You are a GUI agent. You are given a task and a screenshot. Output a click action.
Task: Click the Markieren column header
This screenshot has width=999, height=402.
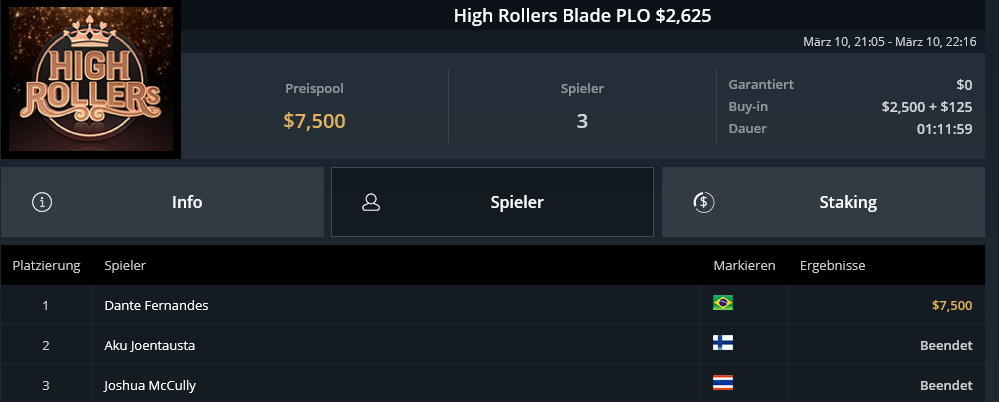pos(744,266)
